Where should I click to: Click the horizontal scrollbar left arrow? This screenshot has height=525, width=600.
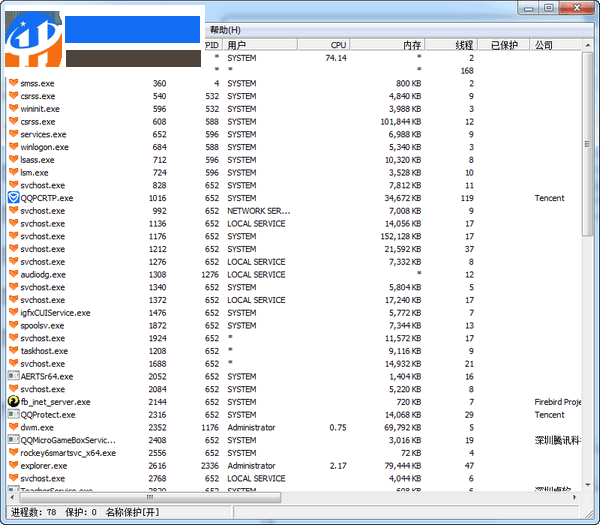[x=13, y=497]
